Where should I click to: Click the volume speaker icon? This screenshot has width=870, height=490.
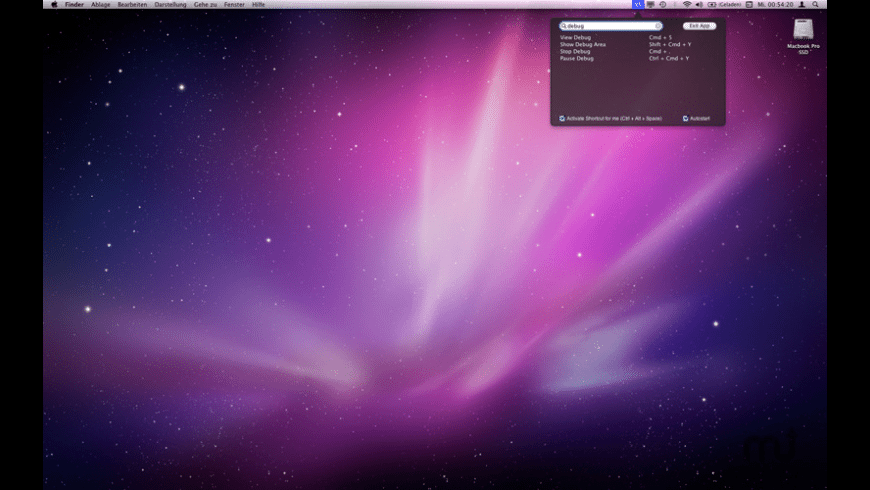[699, 4]
